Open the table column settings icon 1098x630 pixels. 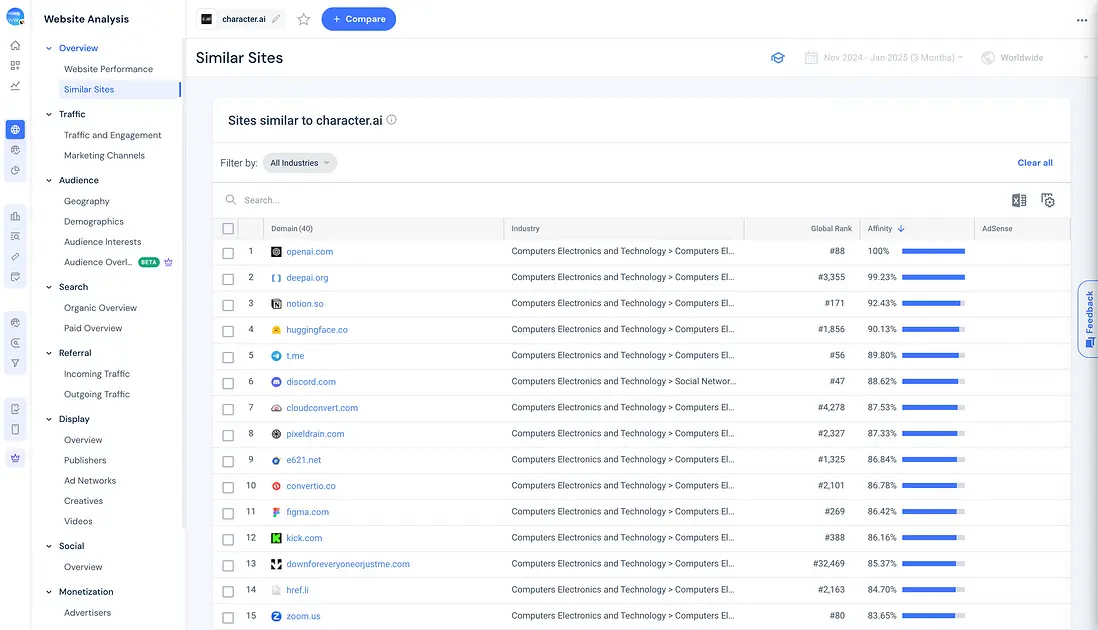[x=1048, y=200]
